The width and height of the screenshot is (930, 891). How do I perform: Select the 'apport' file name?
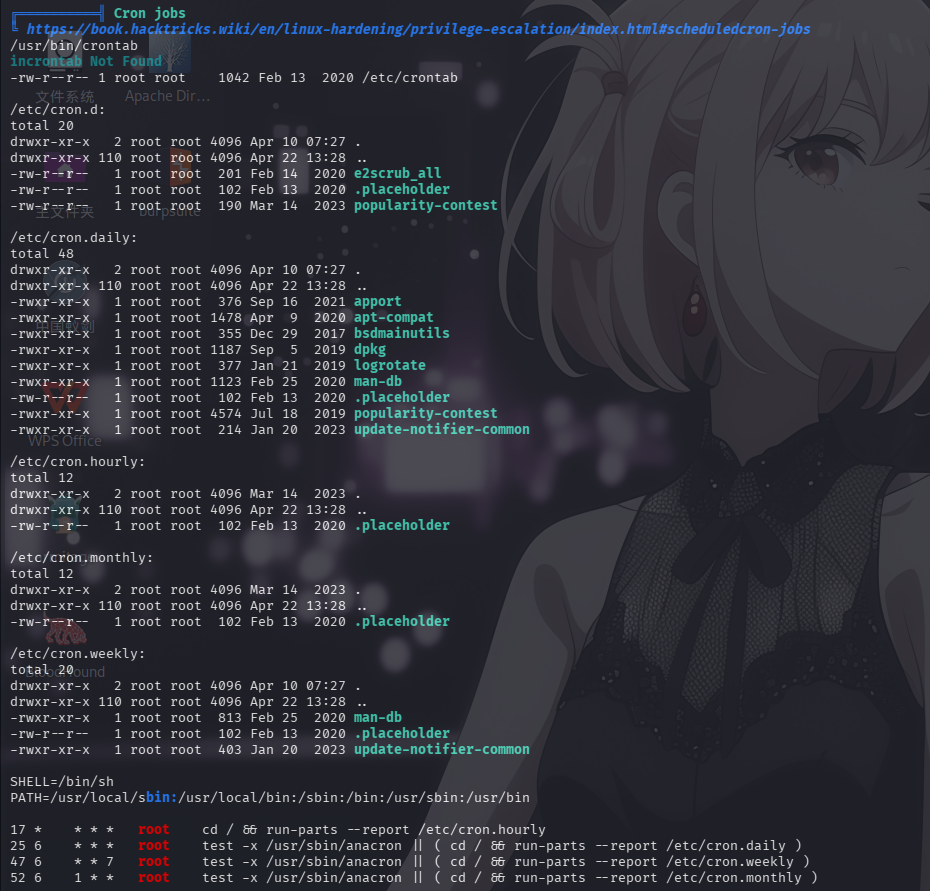377,301
